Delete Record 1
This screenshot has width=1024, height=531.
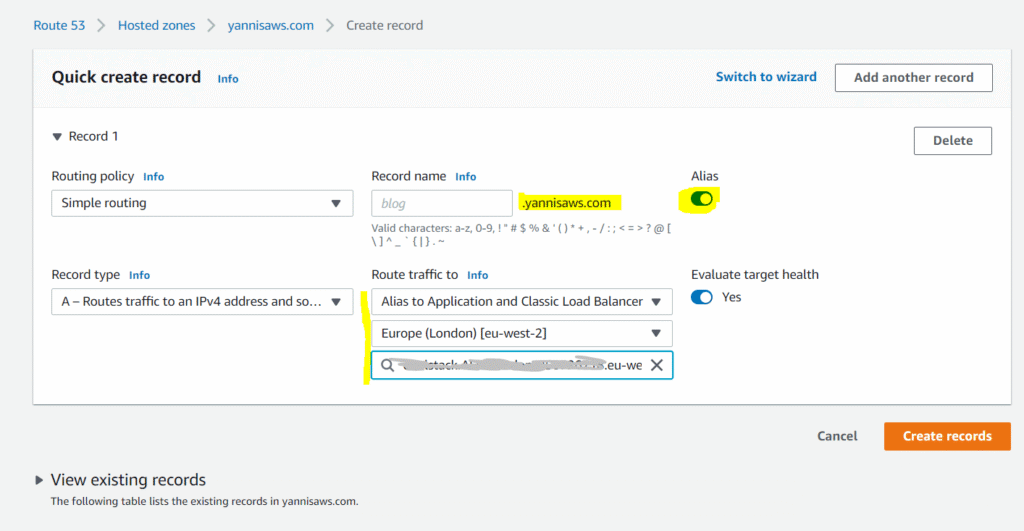(x=952, y=141)
